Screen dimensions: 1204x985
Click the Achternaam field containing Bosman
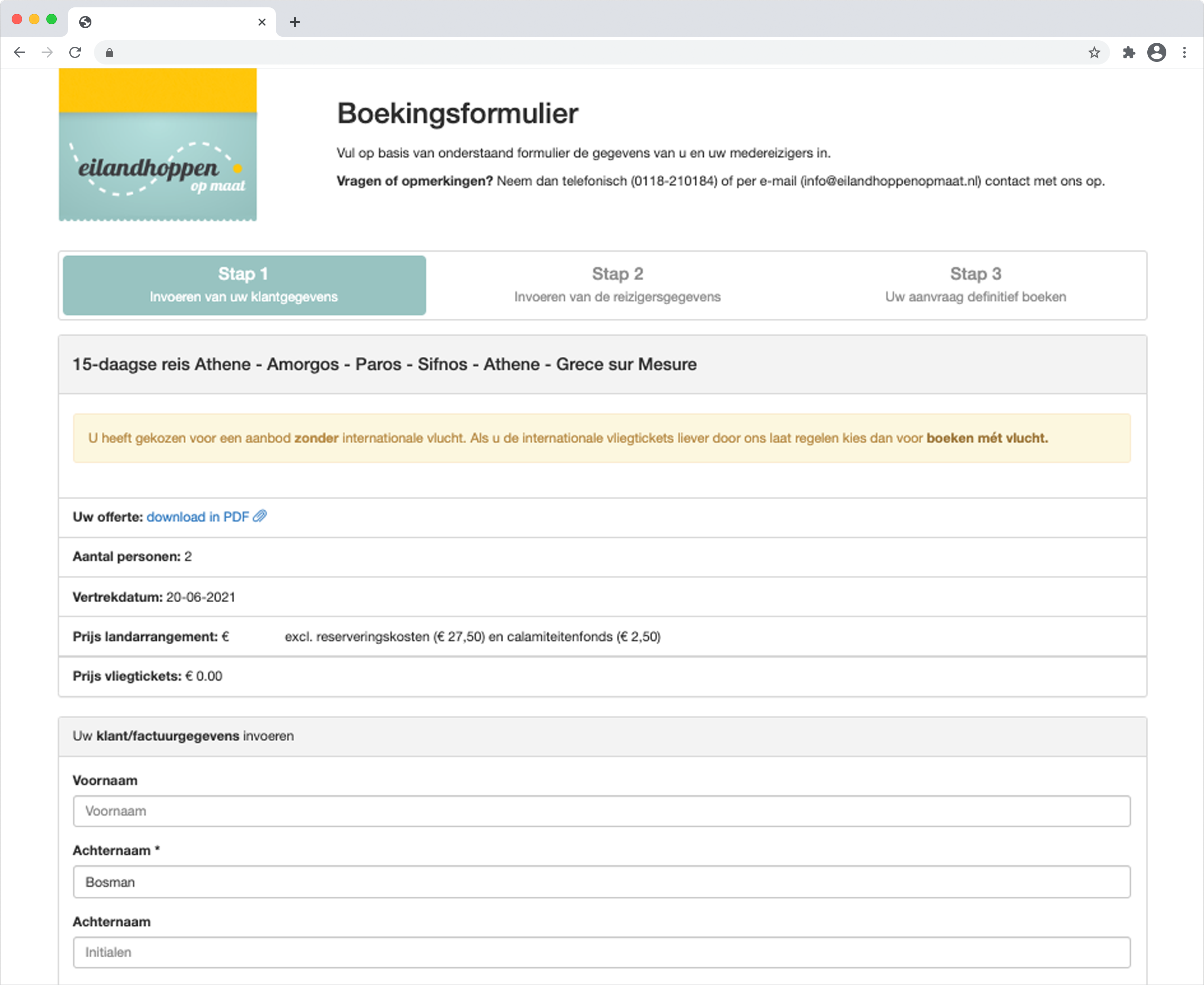pos(601,882)
